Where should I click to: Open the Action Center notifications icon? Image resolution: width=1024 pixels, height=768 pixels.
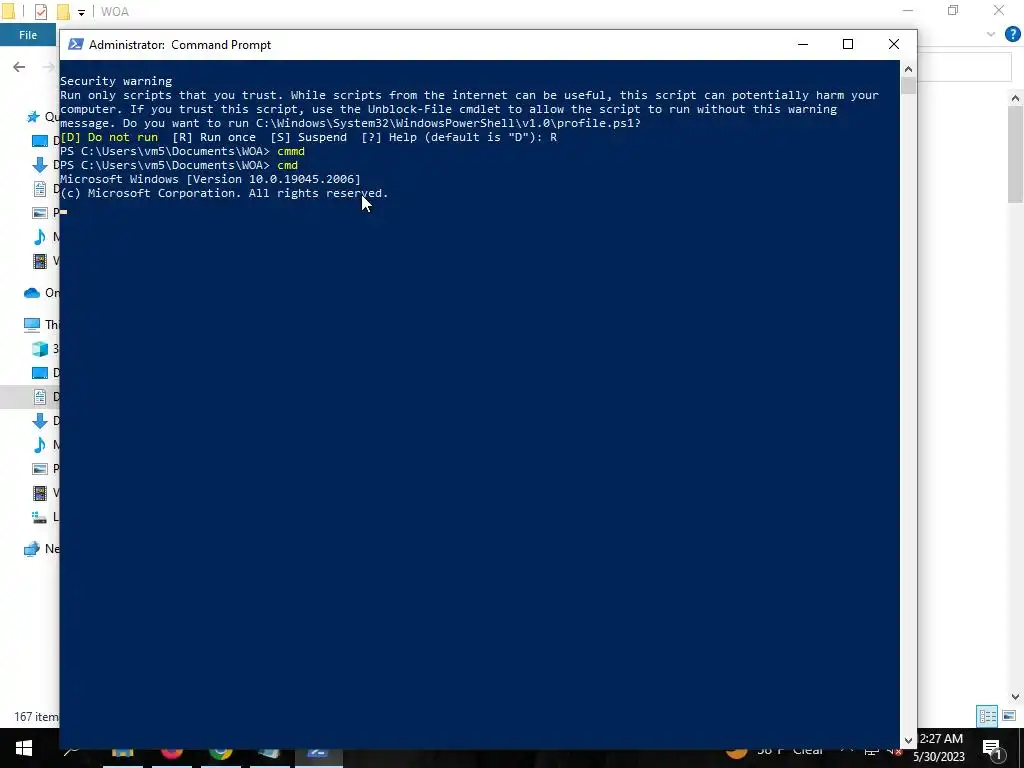[992, 748]
